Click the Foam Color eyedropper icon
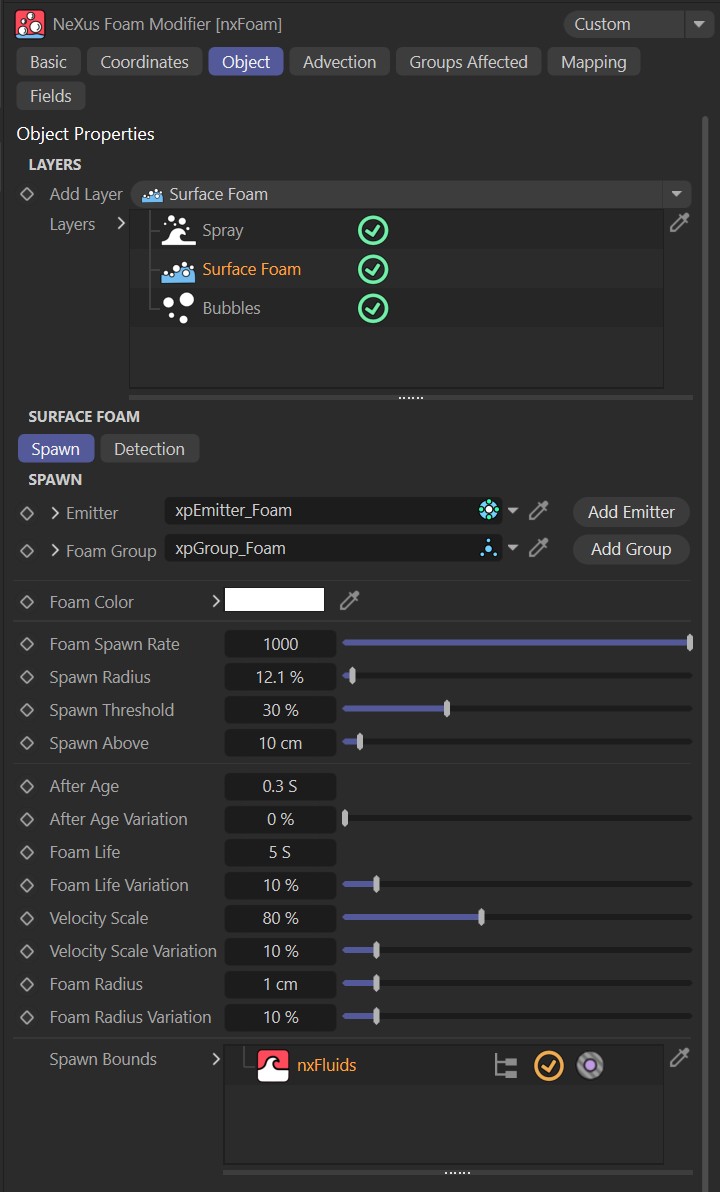 coord(349,600)
